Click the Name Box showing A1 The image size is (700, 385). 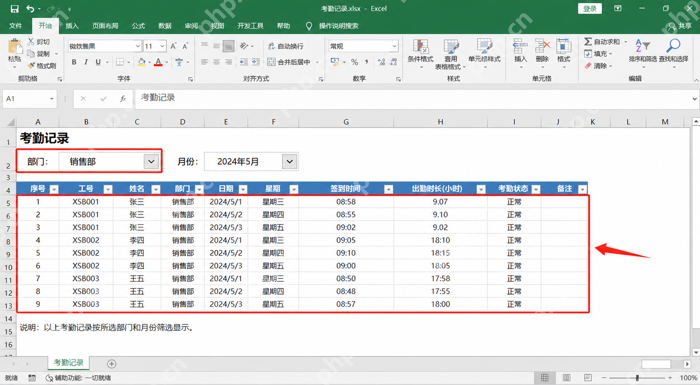pyautogui.click(x=25, y=99)
